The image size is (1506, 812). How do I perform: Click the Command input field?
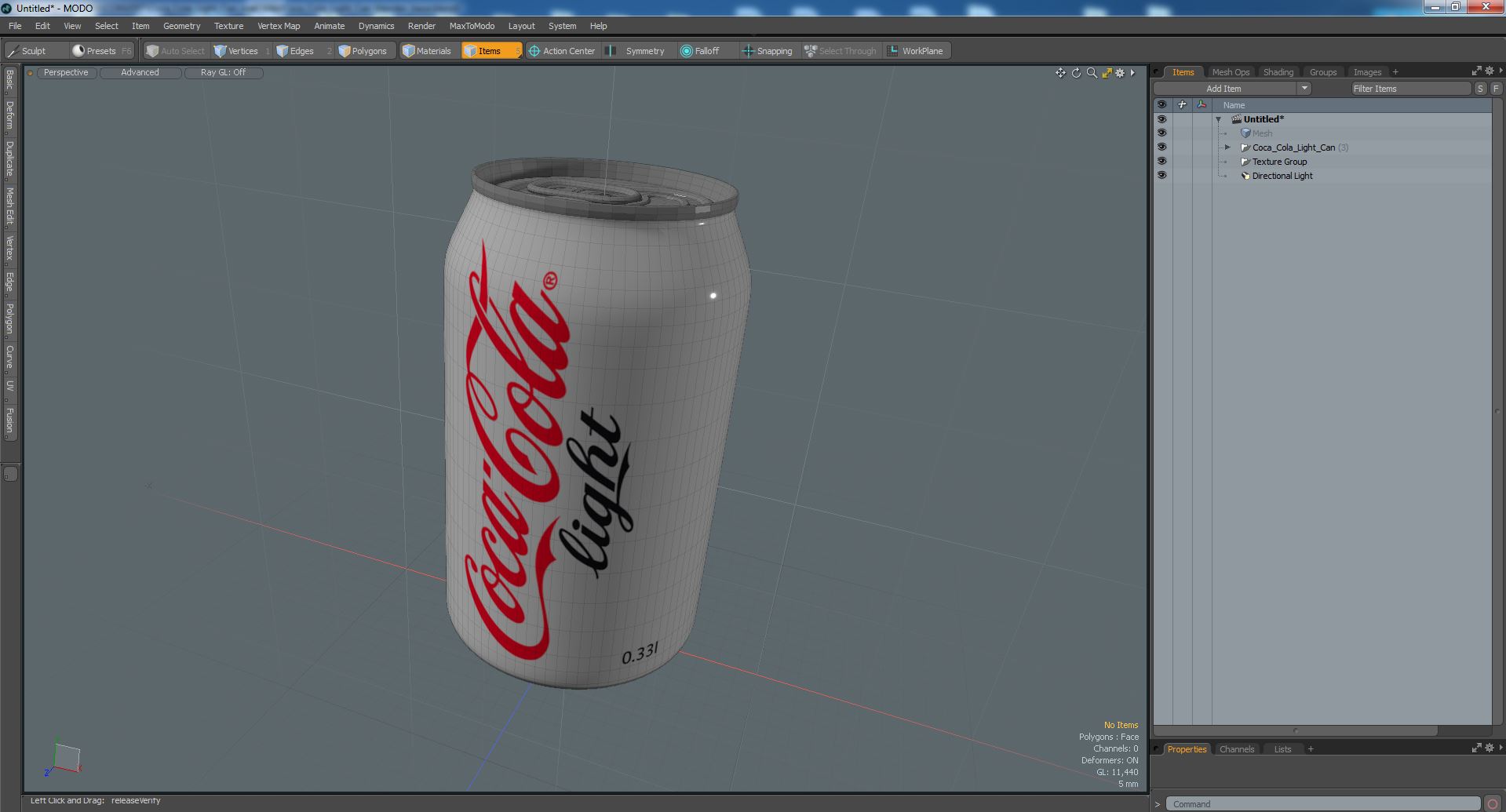tap(1323, 804)
